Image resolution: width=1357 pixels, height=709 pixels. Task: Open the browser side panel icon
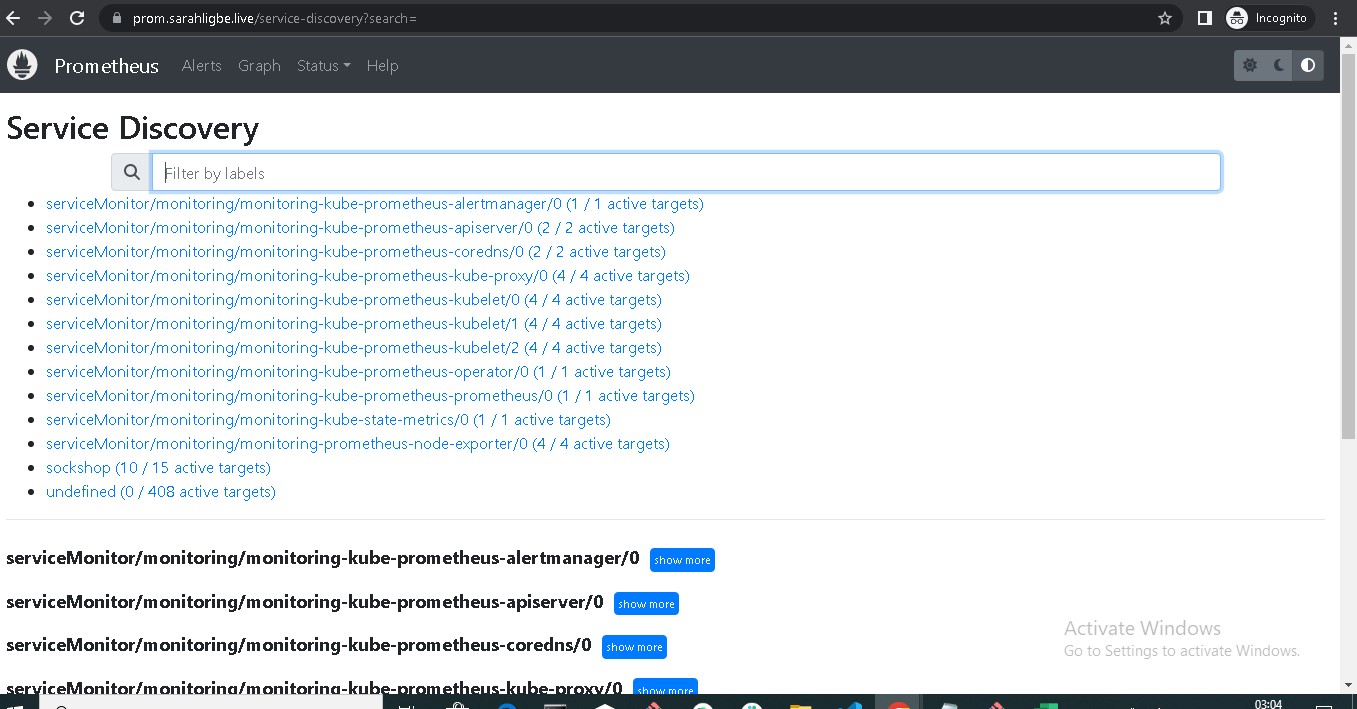coord(1205,18)
